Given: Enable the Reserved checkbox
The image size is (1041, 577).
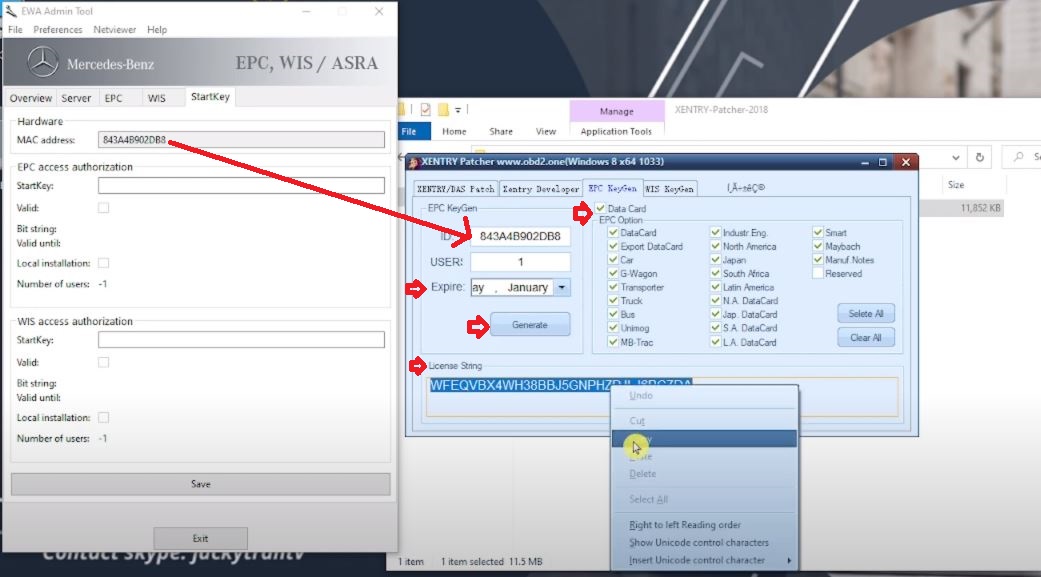Looking at the screenshot, I should [818, 274].
